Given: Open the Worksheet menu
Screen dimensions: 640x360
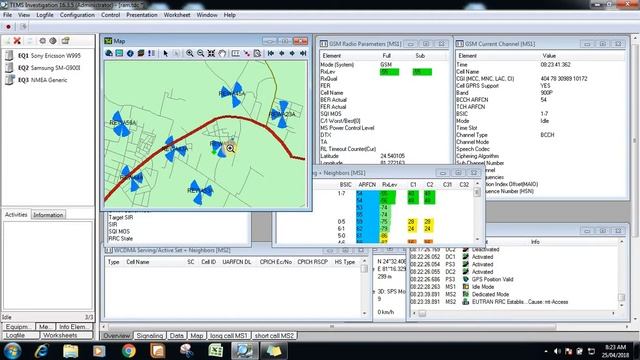Looking at the screenshot, I should tap(177, 15).
